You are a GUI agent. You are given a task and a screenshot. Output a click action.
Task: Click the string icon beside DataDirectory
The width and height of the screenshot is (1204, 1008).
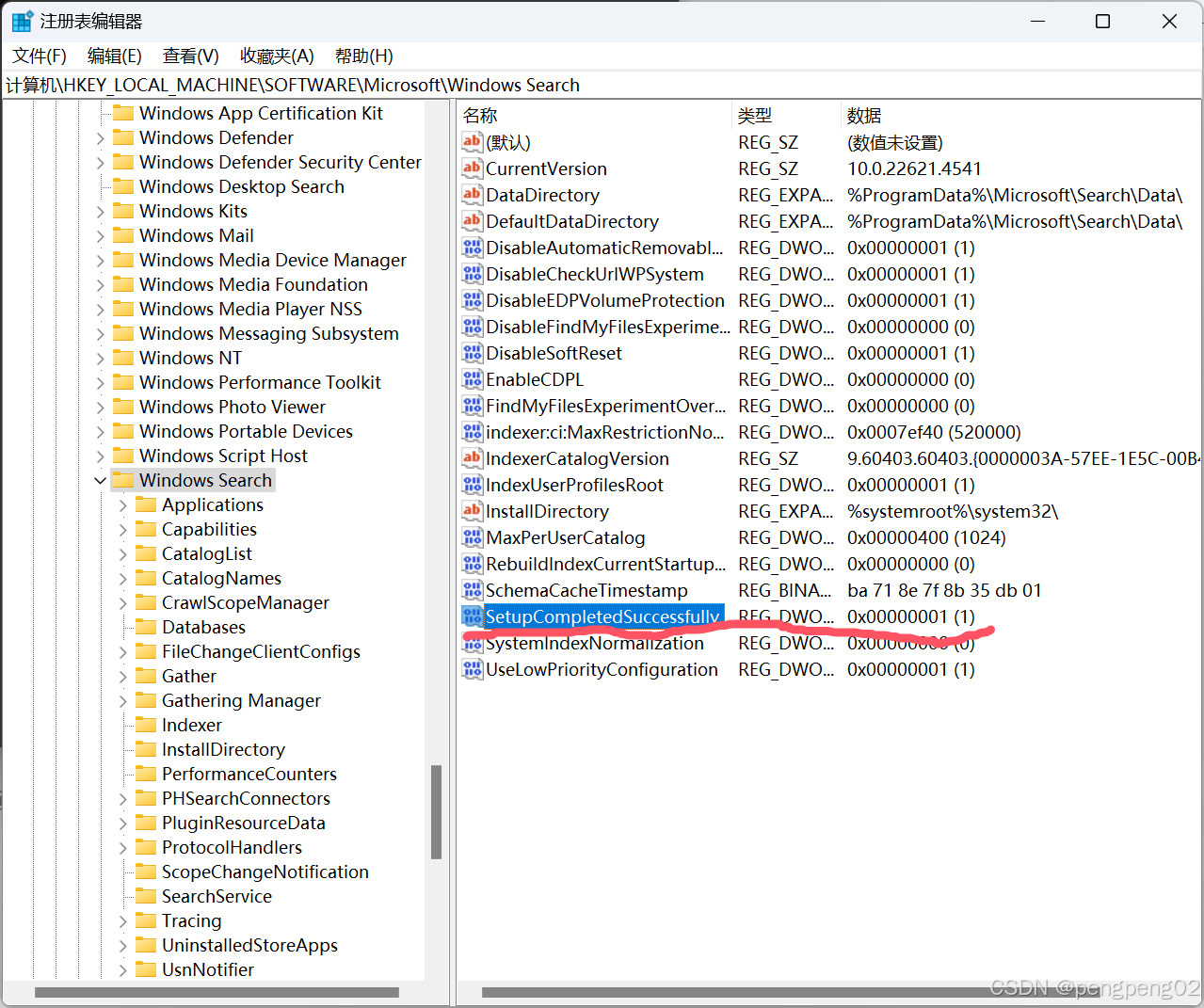coord(472,195)
